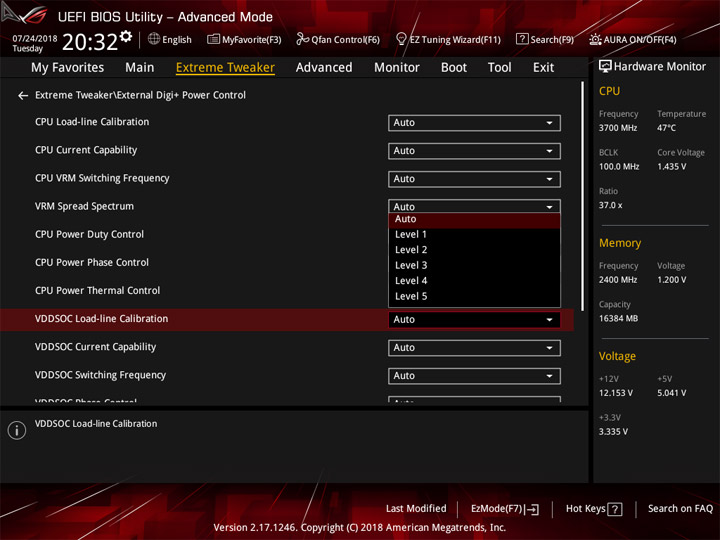The image size is (720, 540).
Task: Click the Hardware Monitor screen icon
Action: pos(605,66)
